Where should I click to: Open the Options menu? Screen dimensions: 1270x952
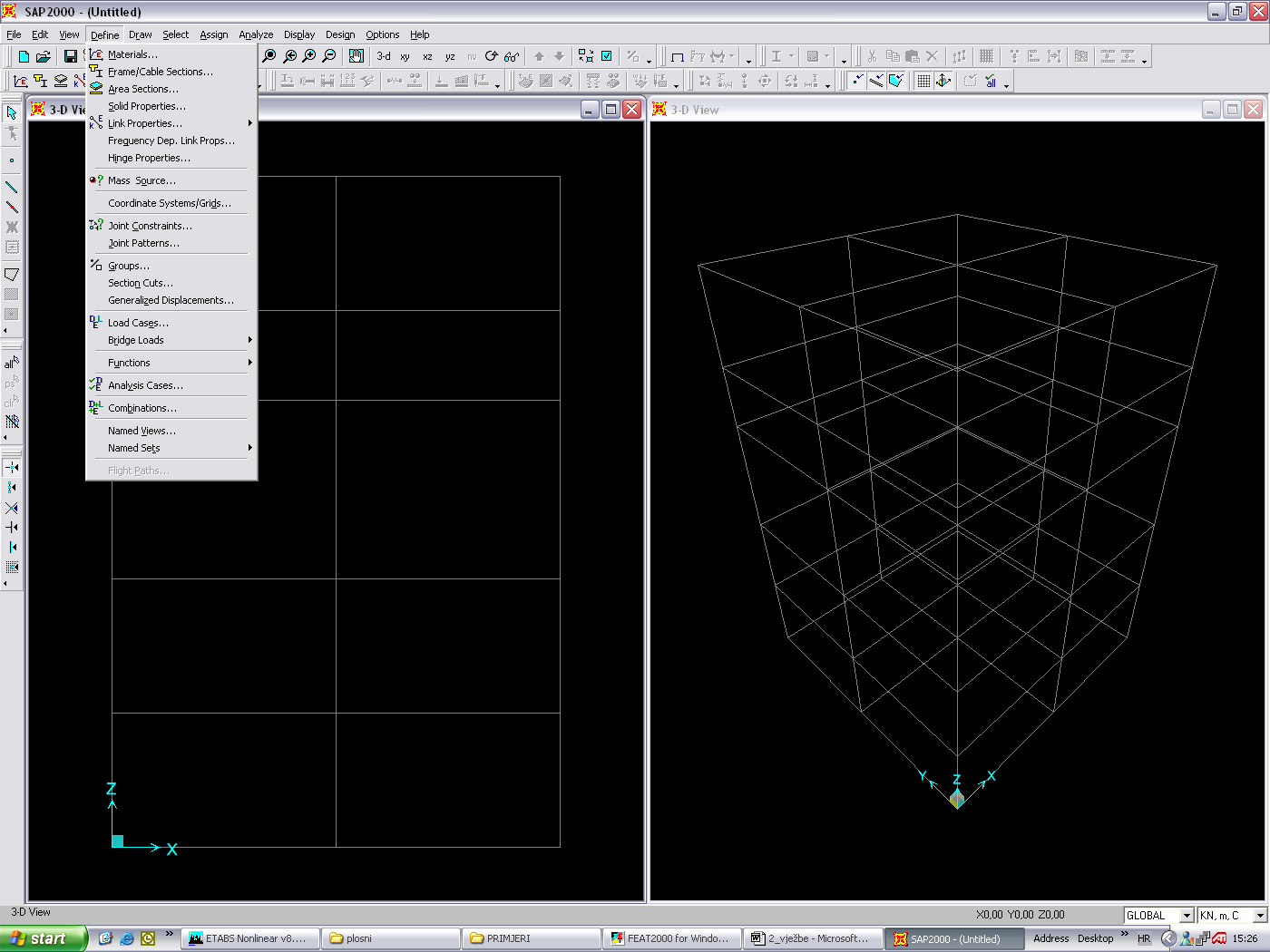(x=382, y=34)
